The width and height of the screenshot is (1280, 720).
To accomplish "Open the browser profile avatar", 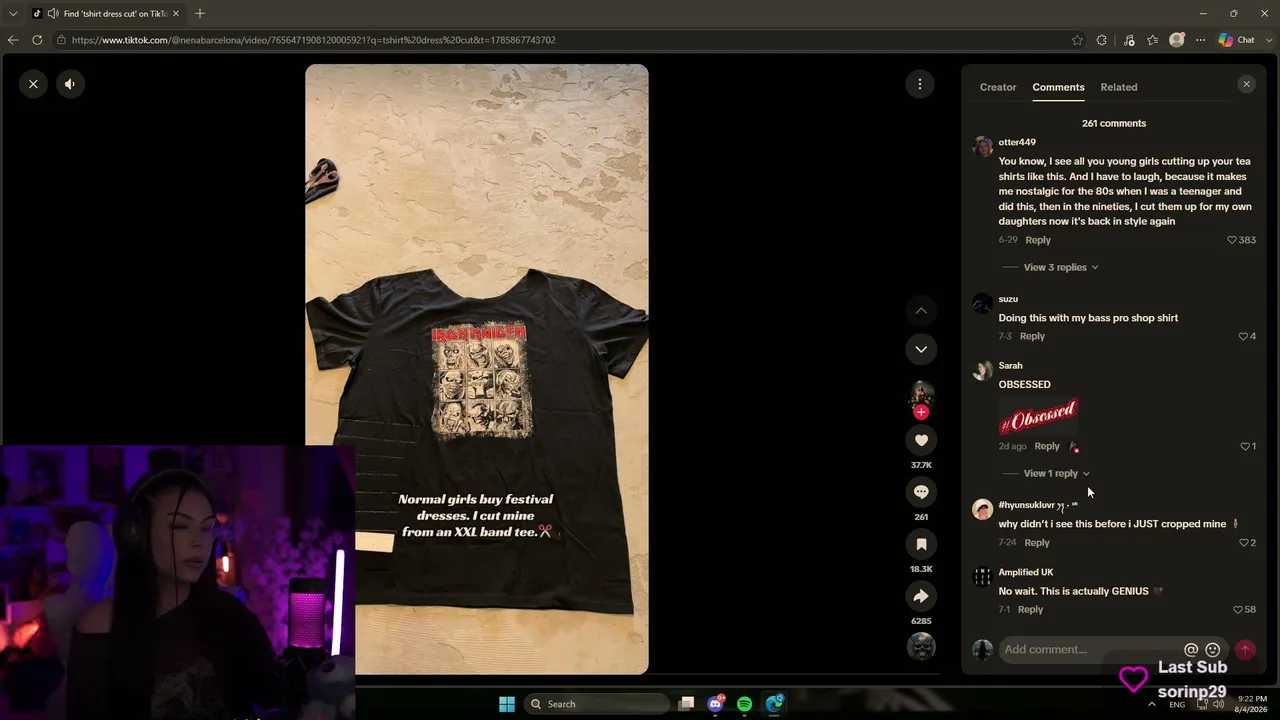I will tap(1177, 40).
